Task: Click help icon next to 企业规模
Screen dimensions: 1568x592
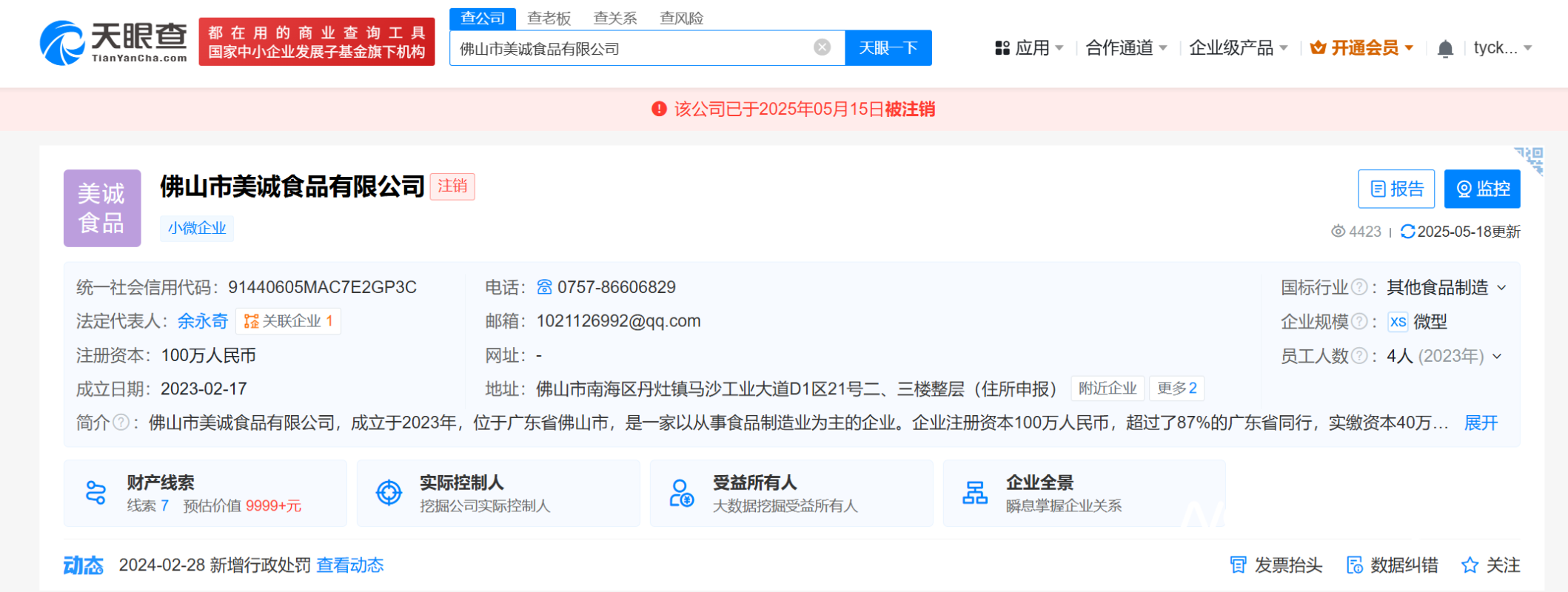Action: coord(1359,322)
